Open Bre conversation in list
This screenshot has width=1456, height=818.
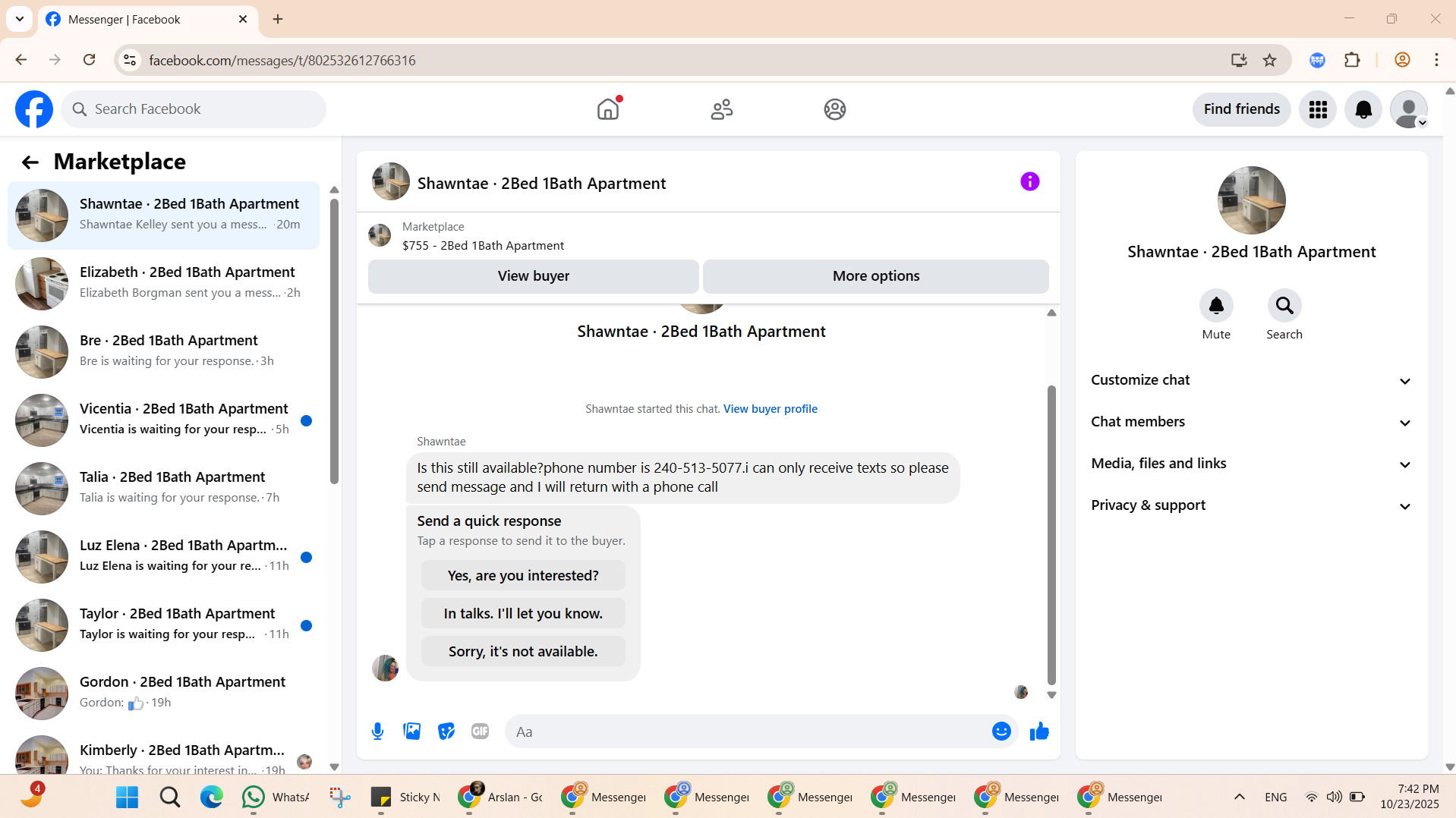164,352
